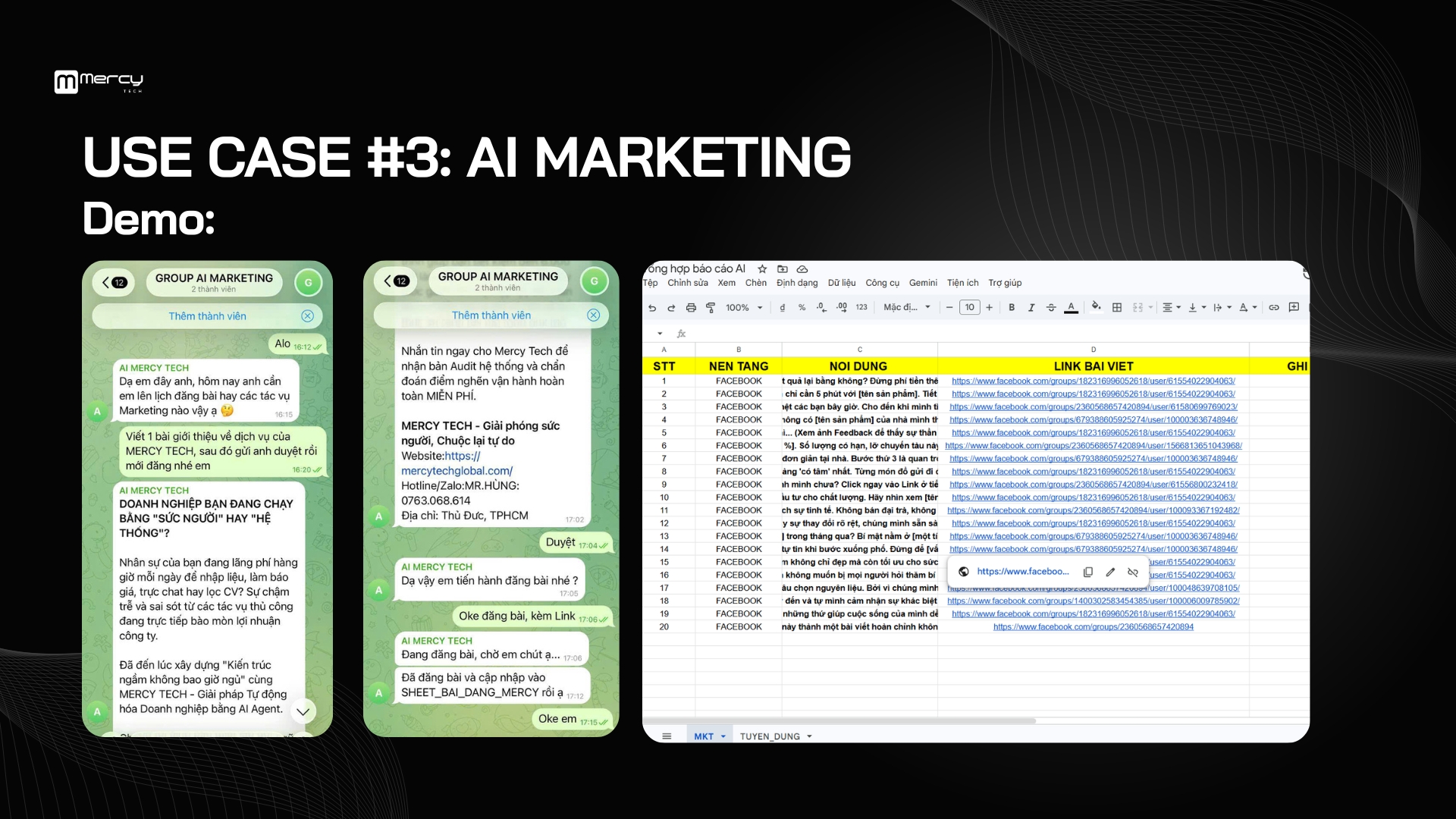The height and width of the screenshot is (819, 1456).
Task: Increase font size with plus button
Action: 990,308
